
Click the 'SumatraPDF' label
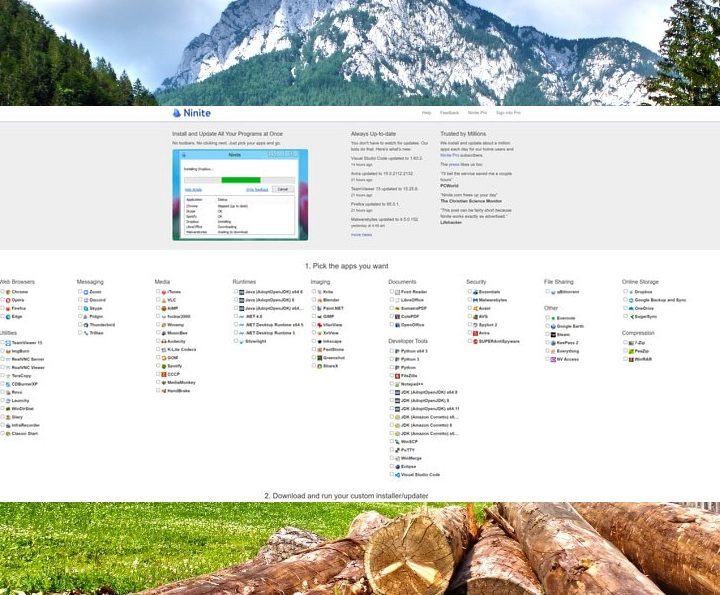414,309
